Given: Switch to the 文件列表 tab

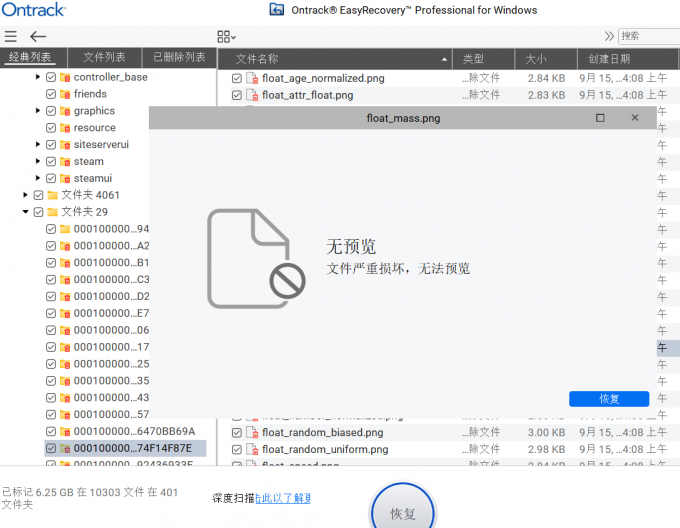Looking at the screenshot, I should pyautogui.click(x=104, y=57).
